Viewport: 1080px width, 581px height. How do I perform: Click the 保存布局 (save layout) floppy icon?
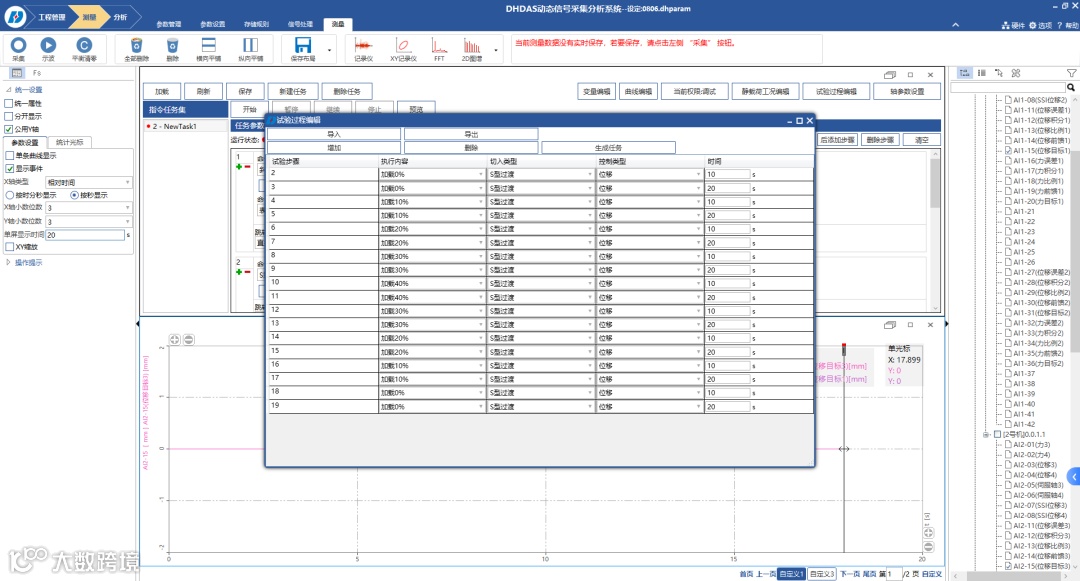coord(302,45)
